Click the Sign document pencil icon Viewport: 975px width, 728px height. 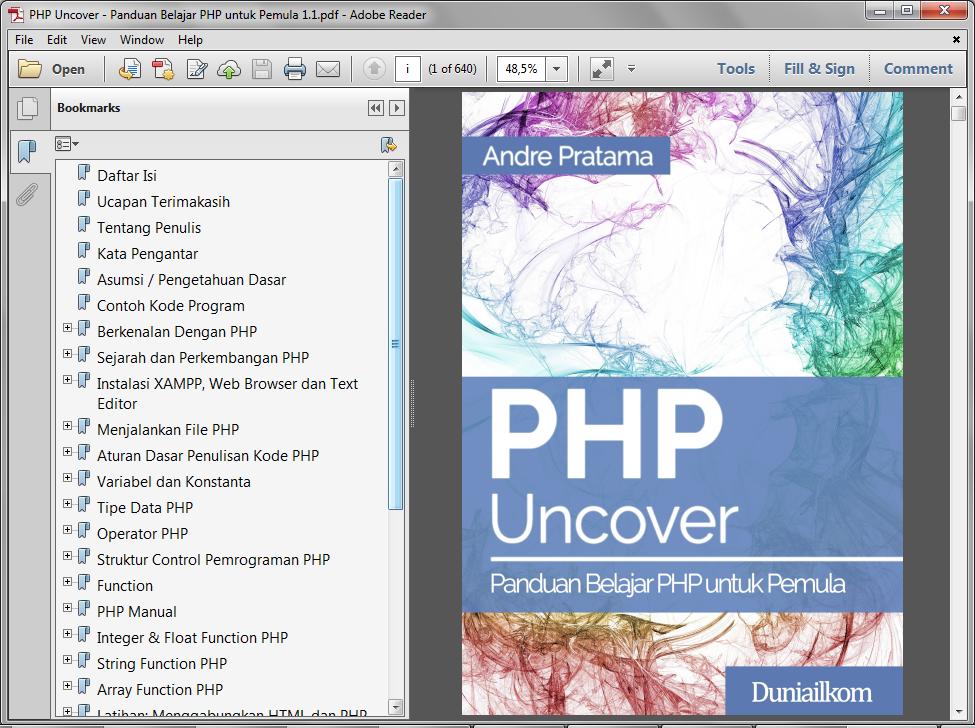click(x=196, y=69)
